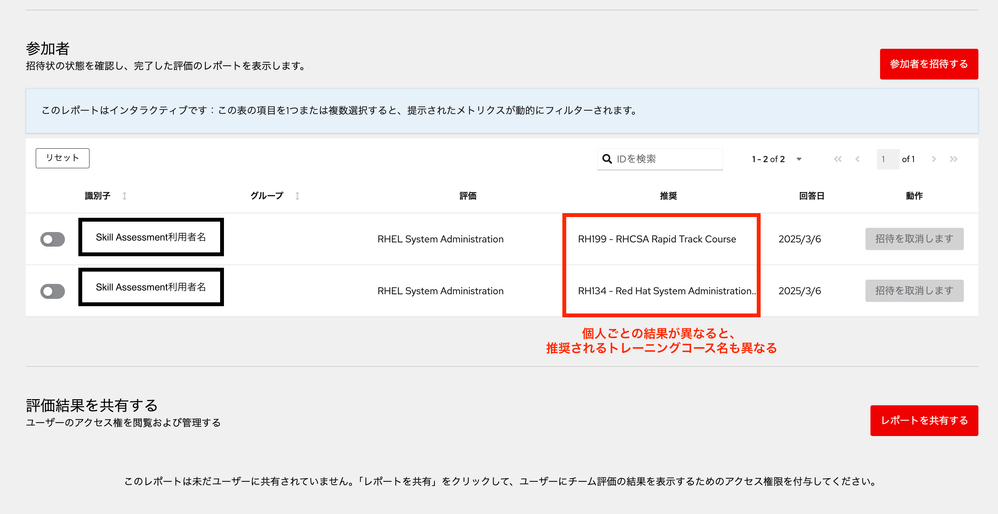
Task: Select RH199 - RHCSA Rapid Track Course cell
Action: click(x=657, y=239)
